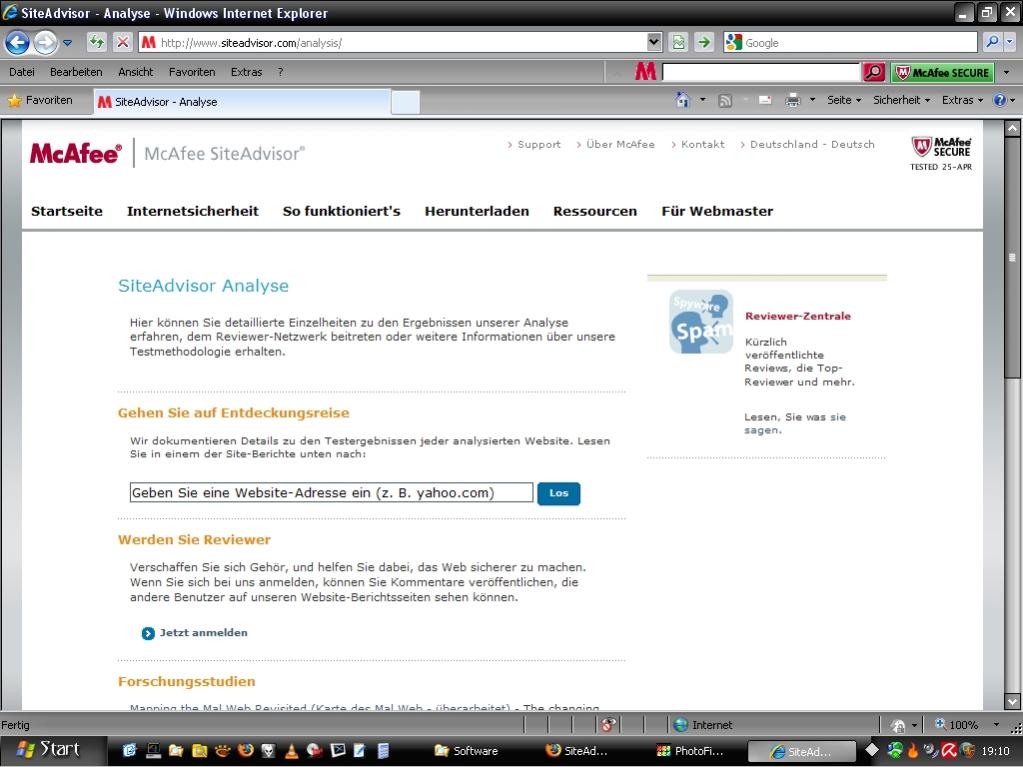This screenshot has width=1023, height=767.
Task: Click the vertical scrollbar down arrow
Action: coord(1012,702)
